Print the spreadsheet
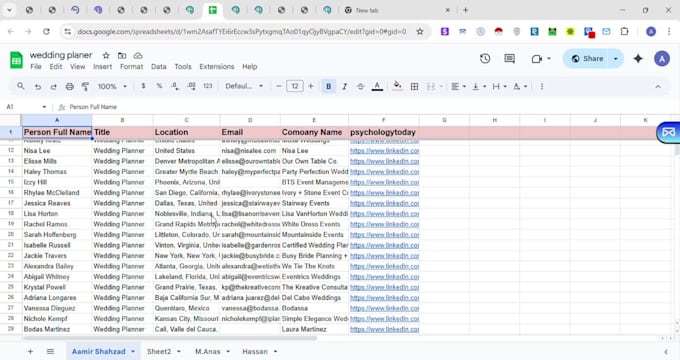Image resolution: width=680 pixels, height=360 pixels. 69,87
